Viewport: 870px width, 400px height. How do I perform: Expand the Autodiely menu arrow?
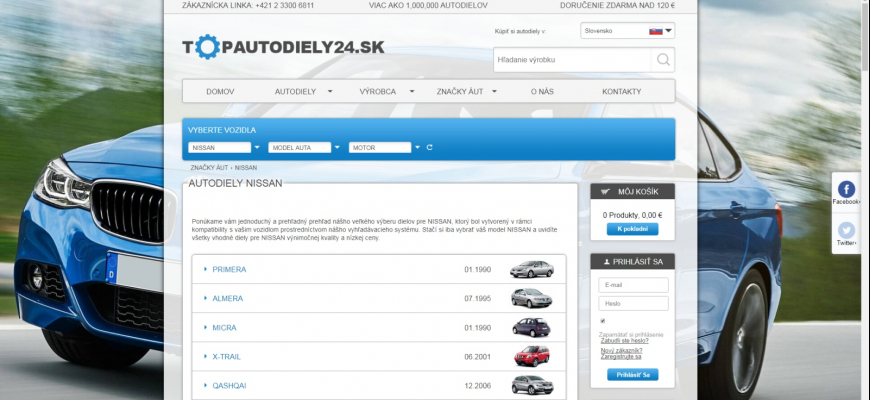point(330,92)
